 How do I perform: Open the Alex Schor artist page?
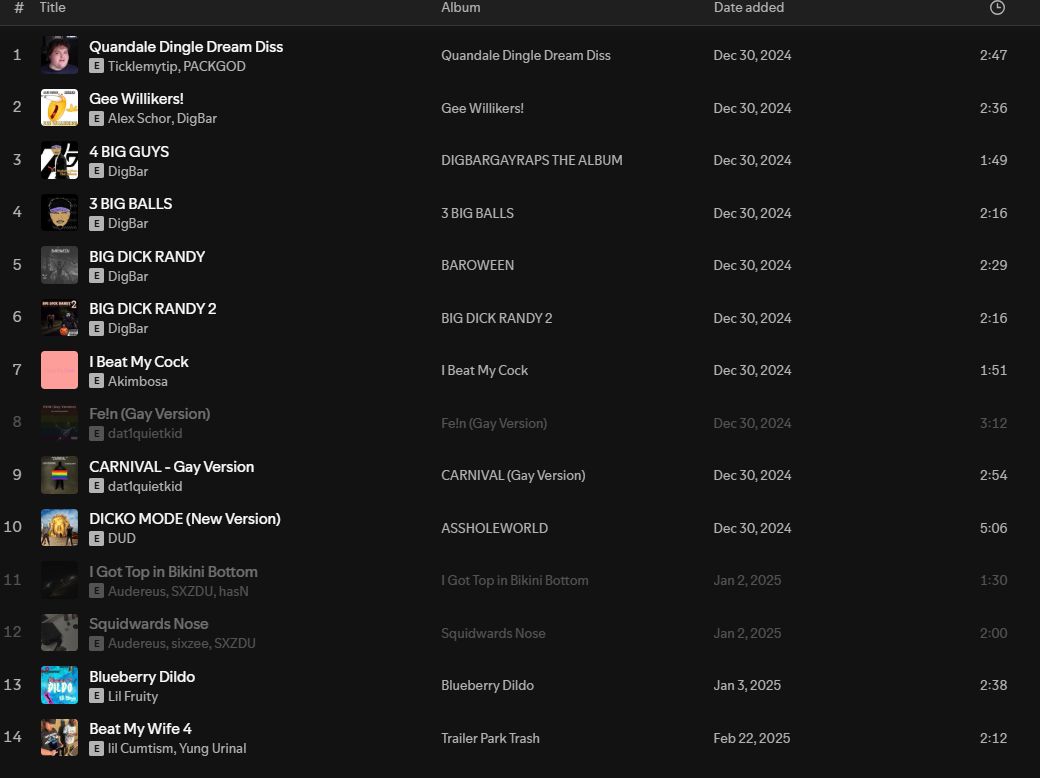point(139,118)
